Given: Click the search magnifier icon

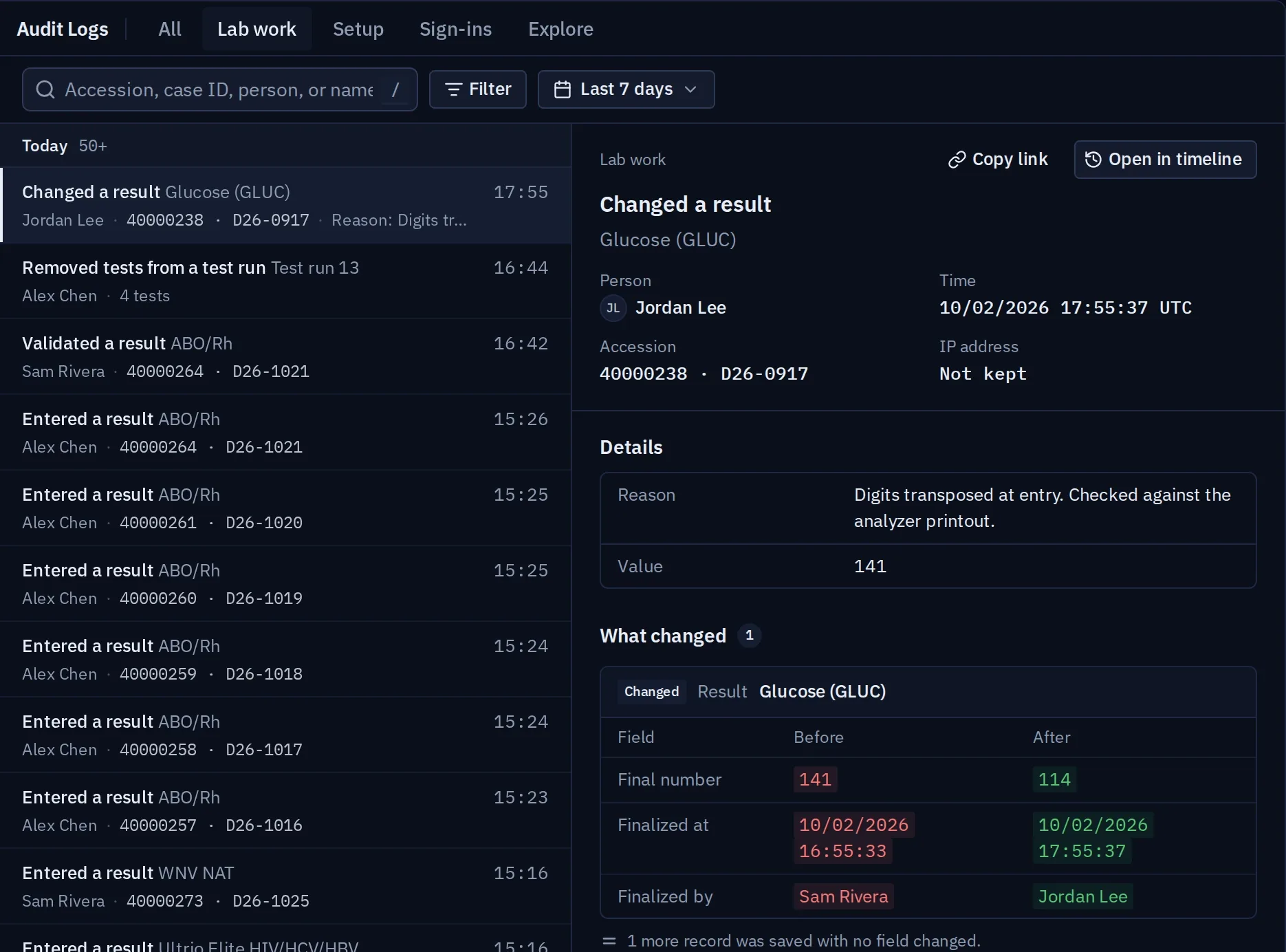Looking at the screenshot, I should [45, 89].
